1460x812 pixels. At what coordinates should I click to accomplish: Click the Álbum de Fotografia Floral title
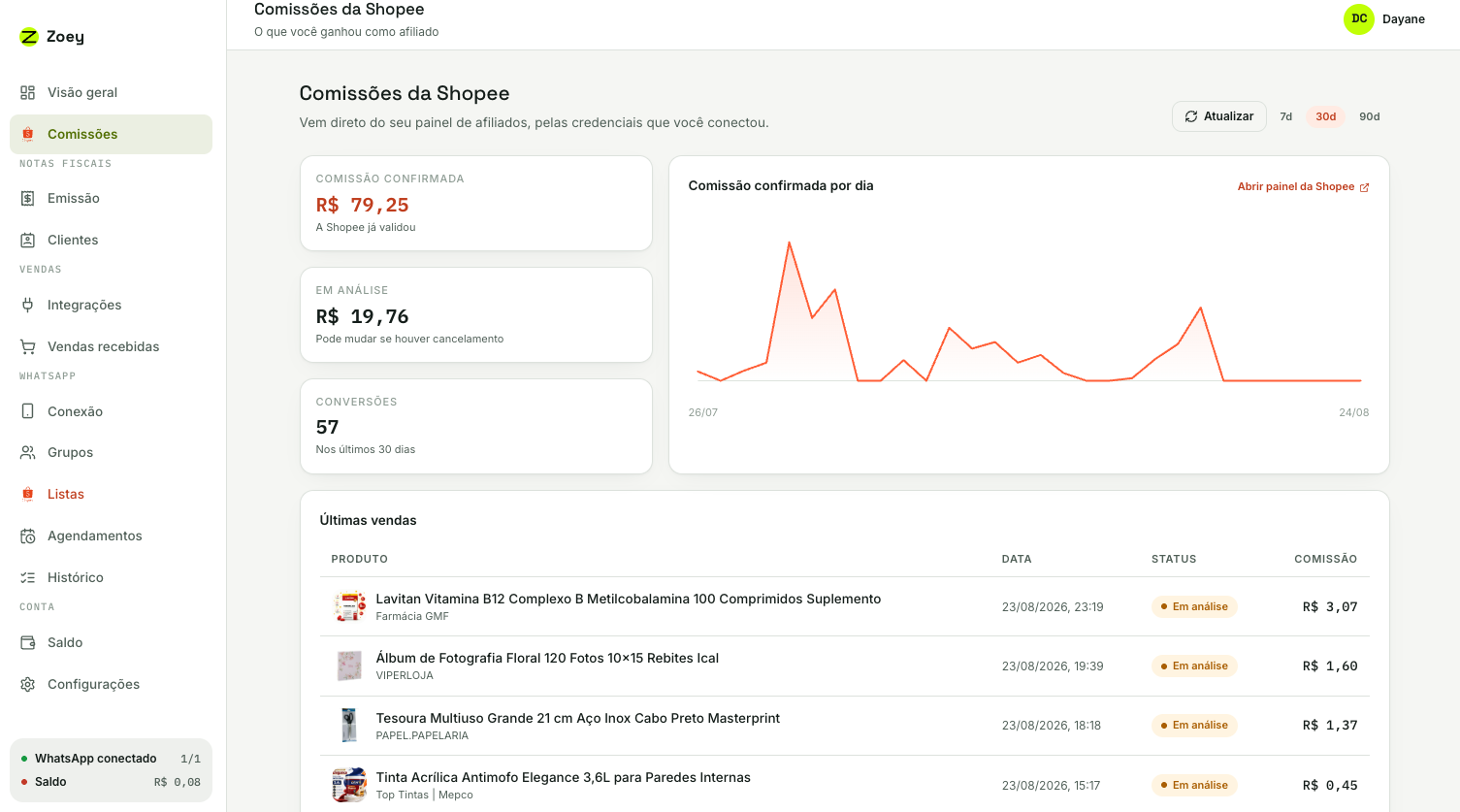547,659
